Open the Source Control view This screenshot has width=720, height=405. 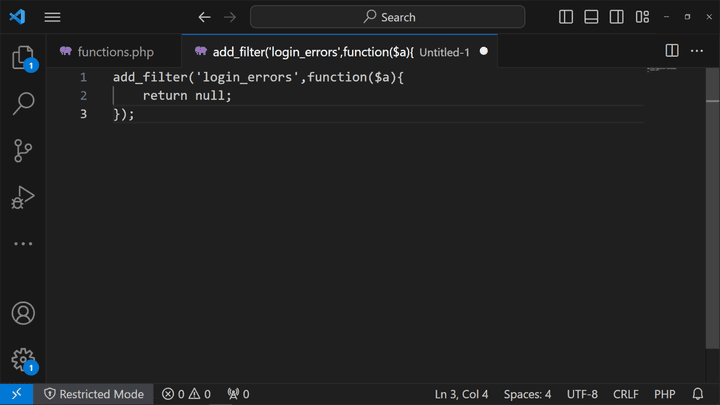click(x=23, y=151)
